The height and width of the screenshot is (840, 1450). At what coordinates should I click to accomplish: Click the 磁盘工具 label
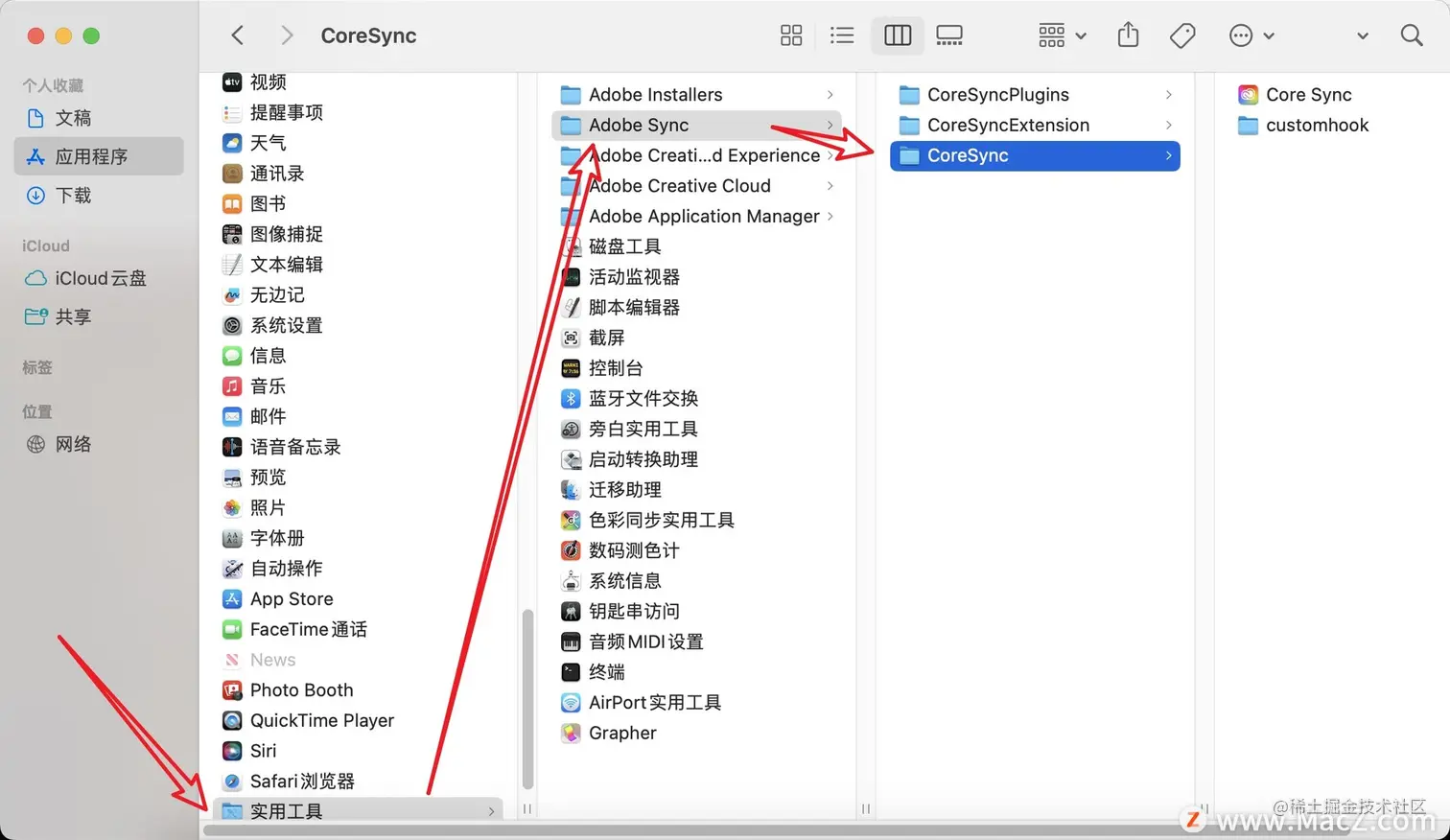coord(624,246)
